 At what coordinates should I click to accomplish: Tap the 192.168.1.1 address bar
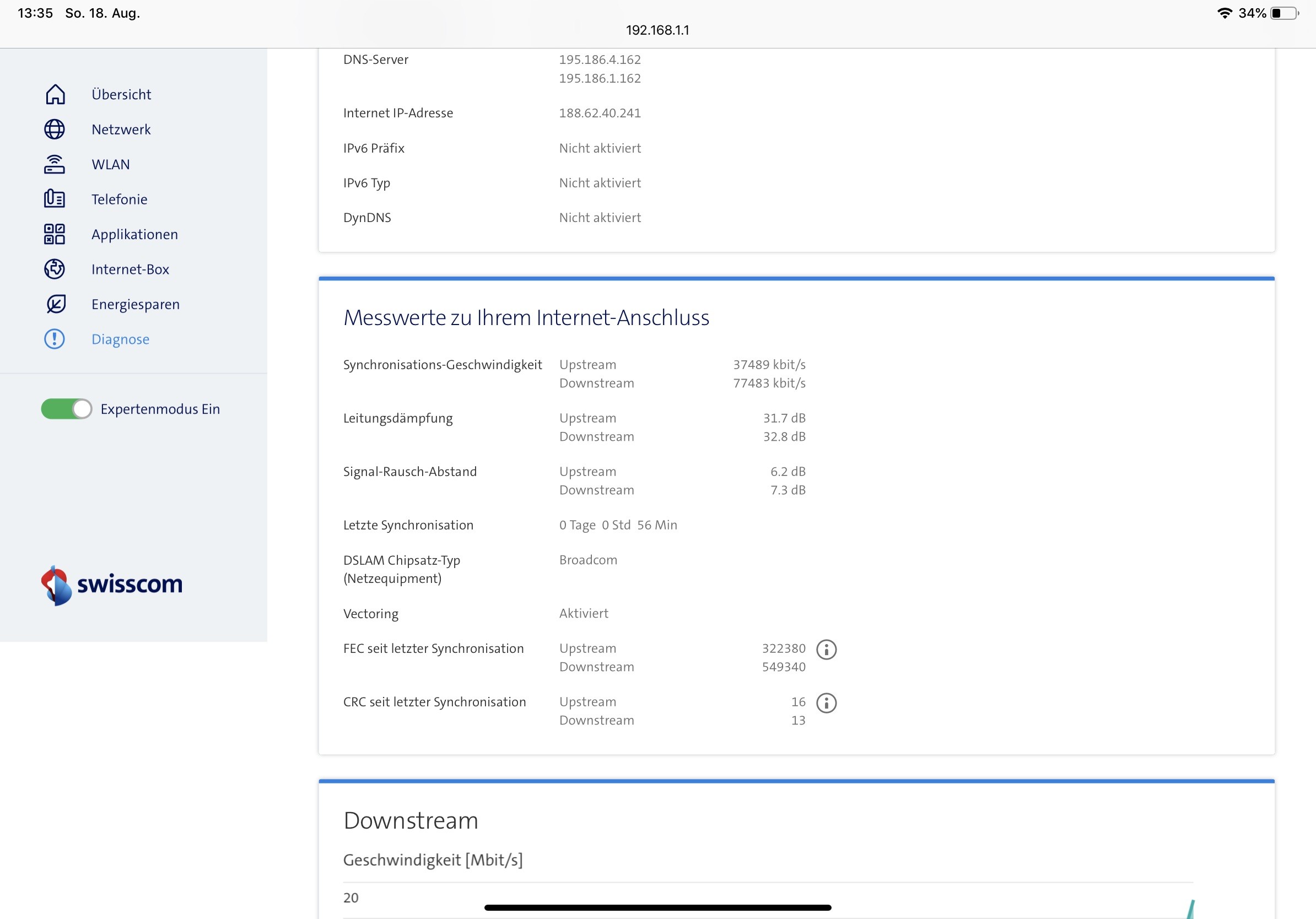point(657,30)
